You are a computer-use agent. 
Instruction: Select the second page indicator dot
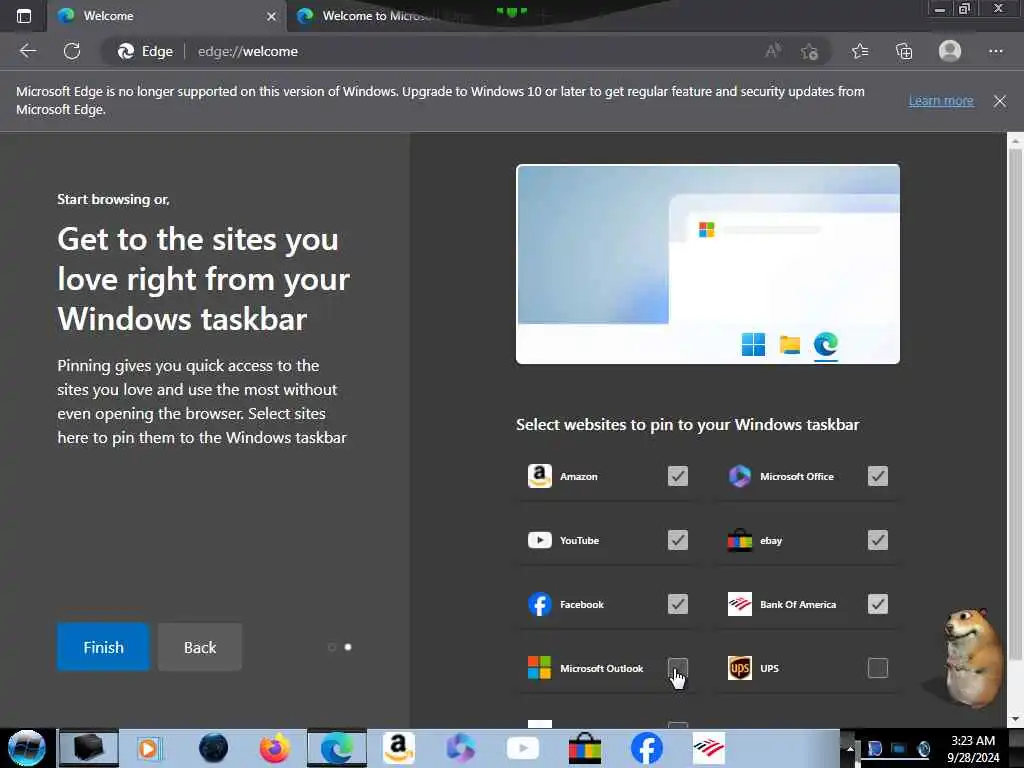[x=348, y=647]
